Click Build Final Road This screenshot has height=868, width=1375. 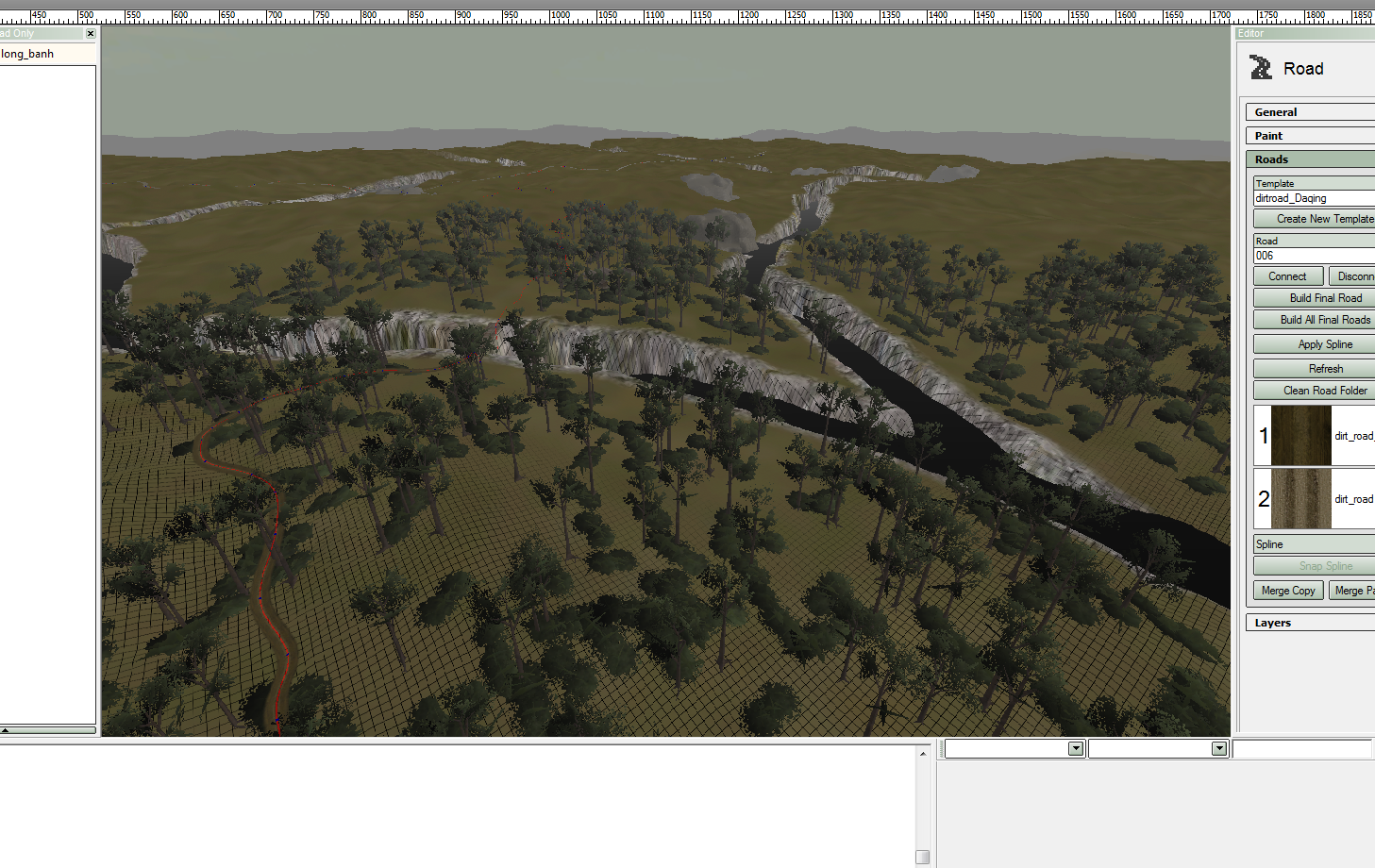click(1315, 298)
